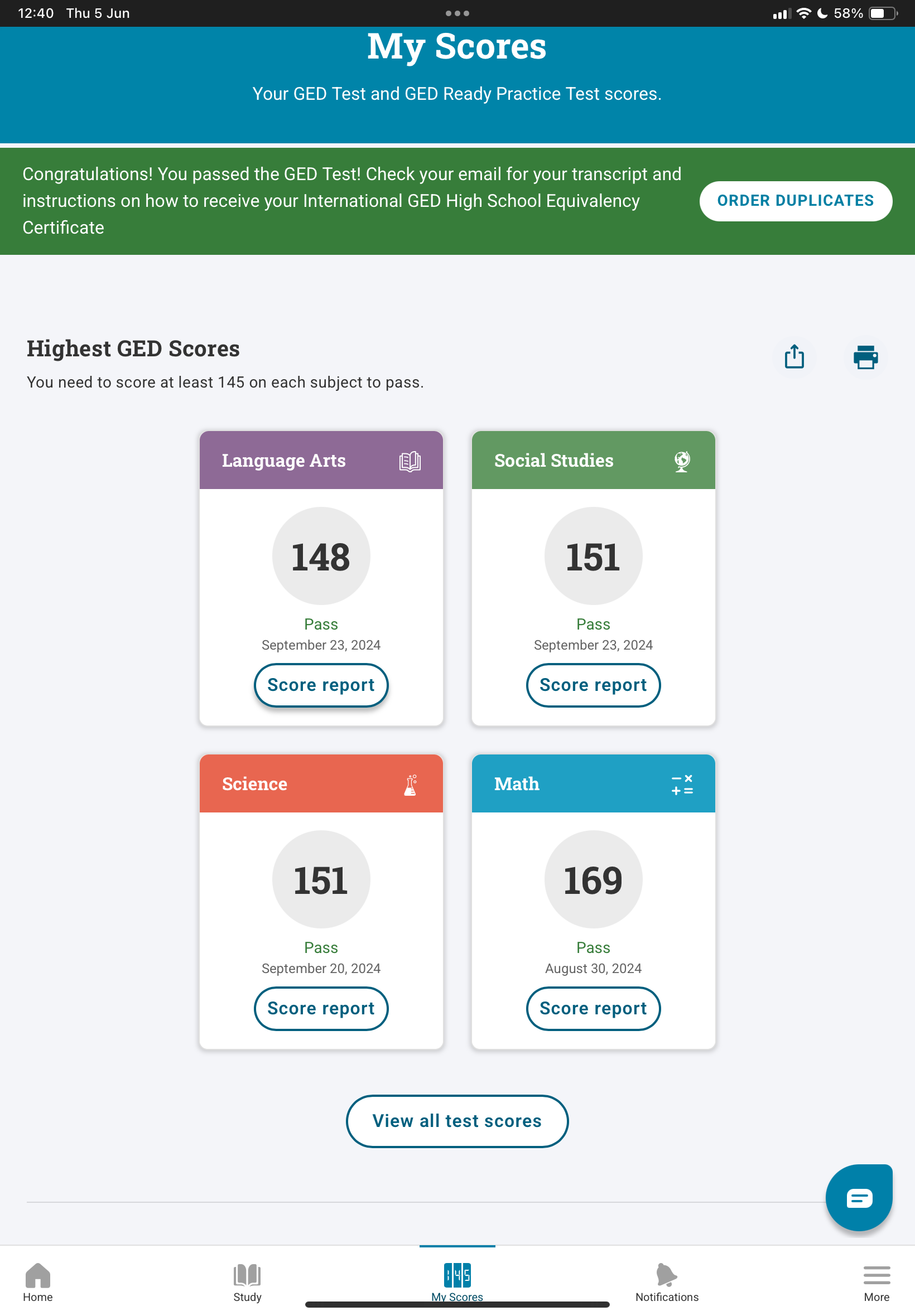915x1316 pixels.
Task: Tap the Math card header
Action: click(x=593, y=784)
